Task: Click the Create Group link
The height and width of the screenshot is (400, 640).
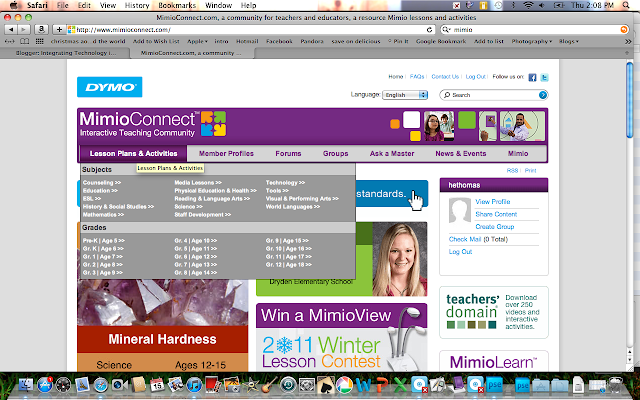Action: [495, 227]
